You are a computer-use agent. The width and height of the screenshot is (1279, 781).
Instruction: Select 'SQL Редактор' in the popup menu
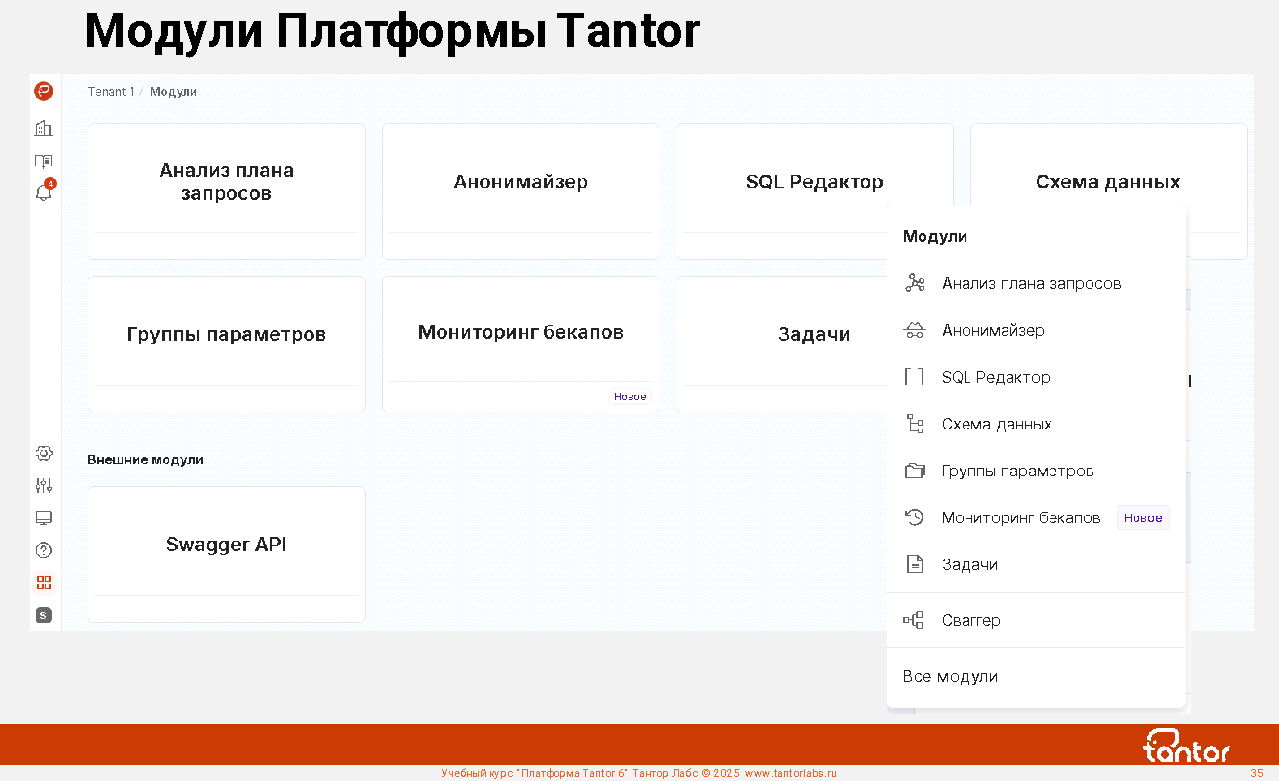pyautogui.click(x=996, y=378)
